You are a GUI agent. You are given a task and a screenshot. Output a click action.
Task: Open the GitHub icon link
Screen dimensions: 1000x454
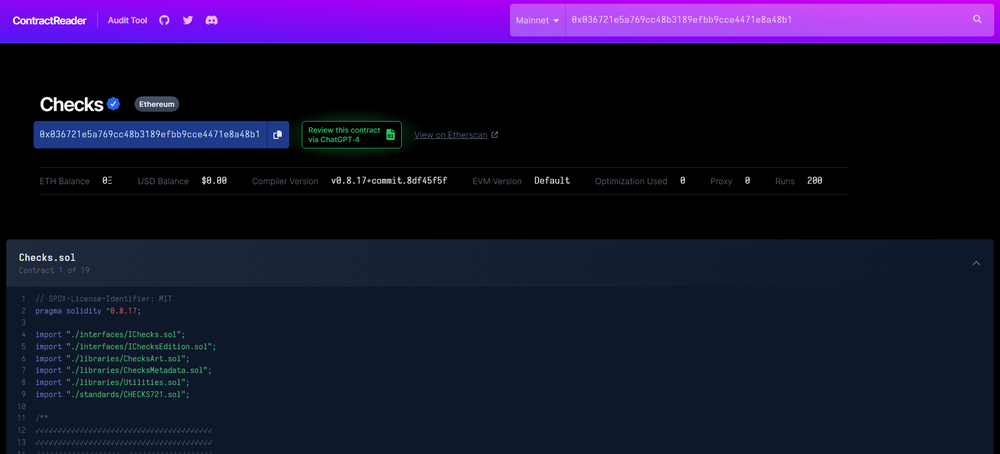(x=165, y=20)
